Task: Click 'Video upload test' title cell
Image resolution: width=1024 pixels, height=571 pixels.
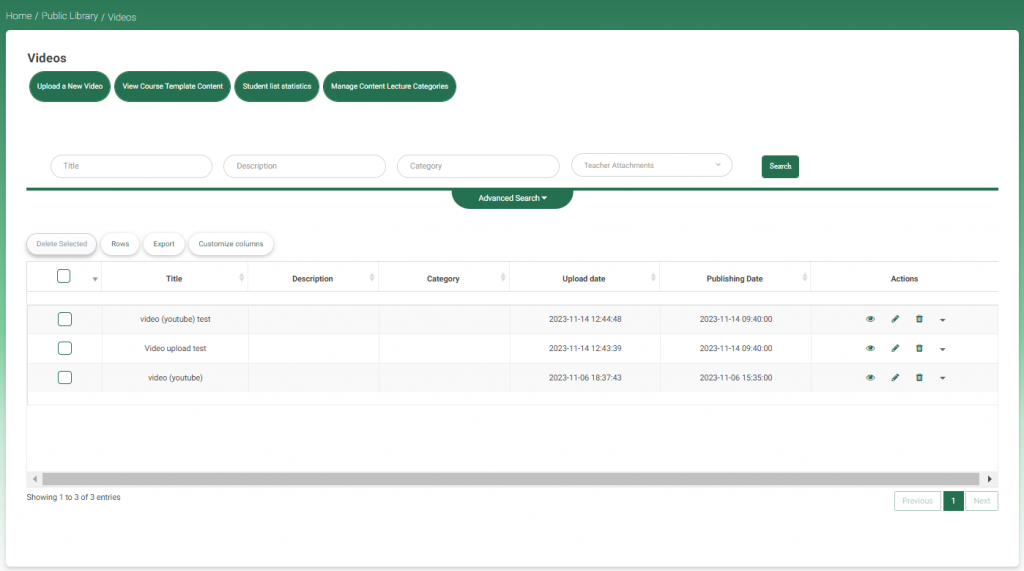Action: click(175, 348)
